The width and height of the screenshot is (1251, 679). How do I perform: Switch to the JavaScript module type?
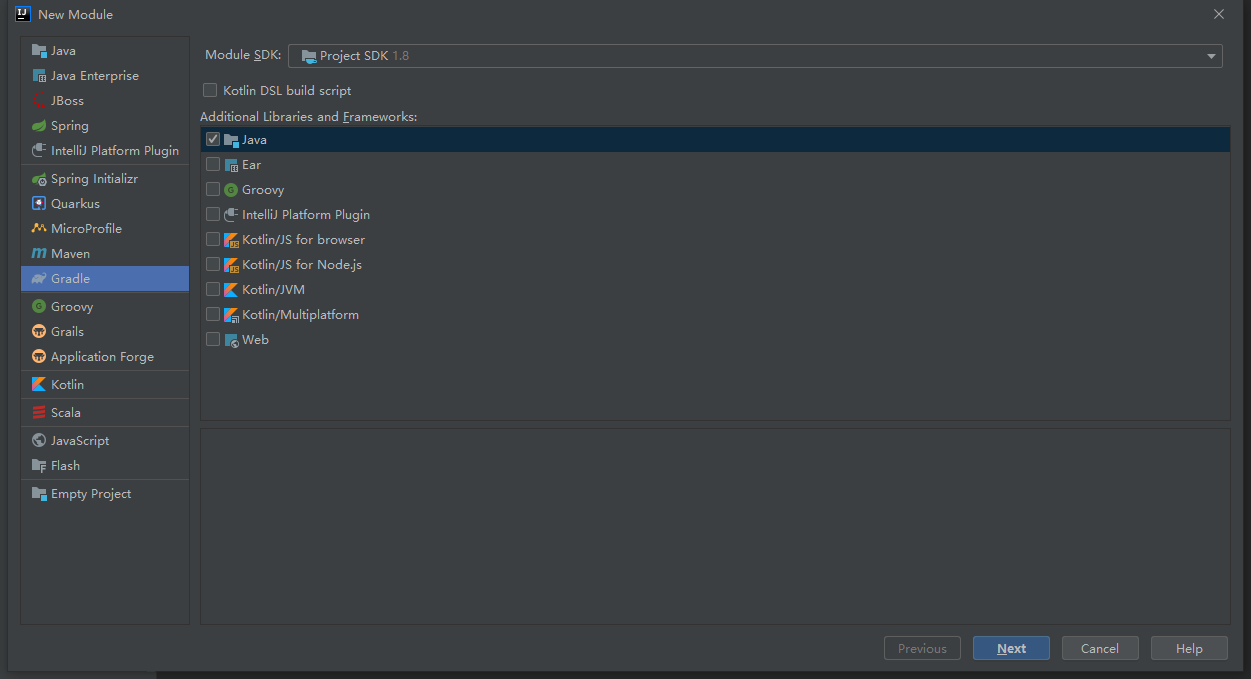105,441
